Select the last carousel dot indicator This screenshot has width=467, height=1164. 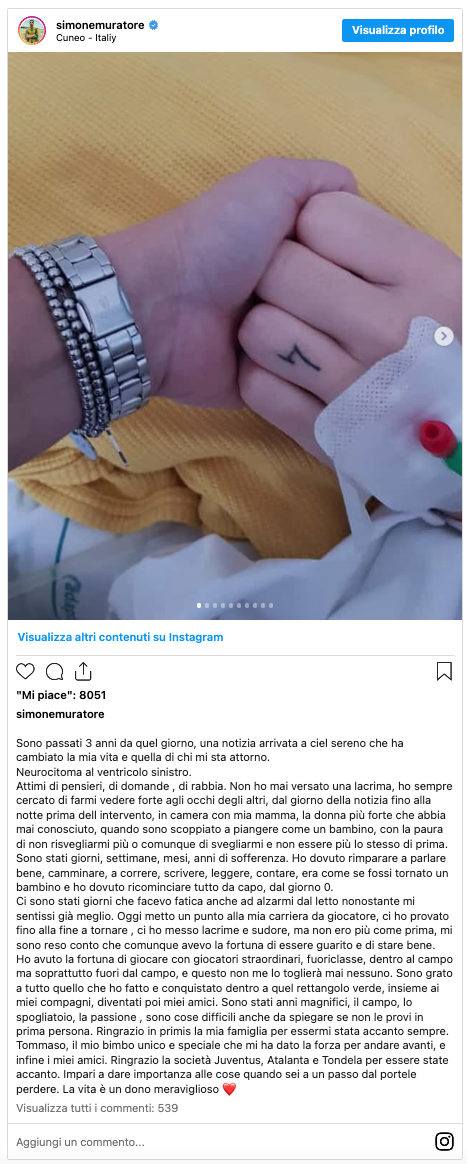tap(271, 606)
